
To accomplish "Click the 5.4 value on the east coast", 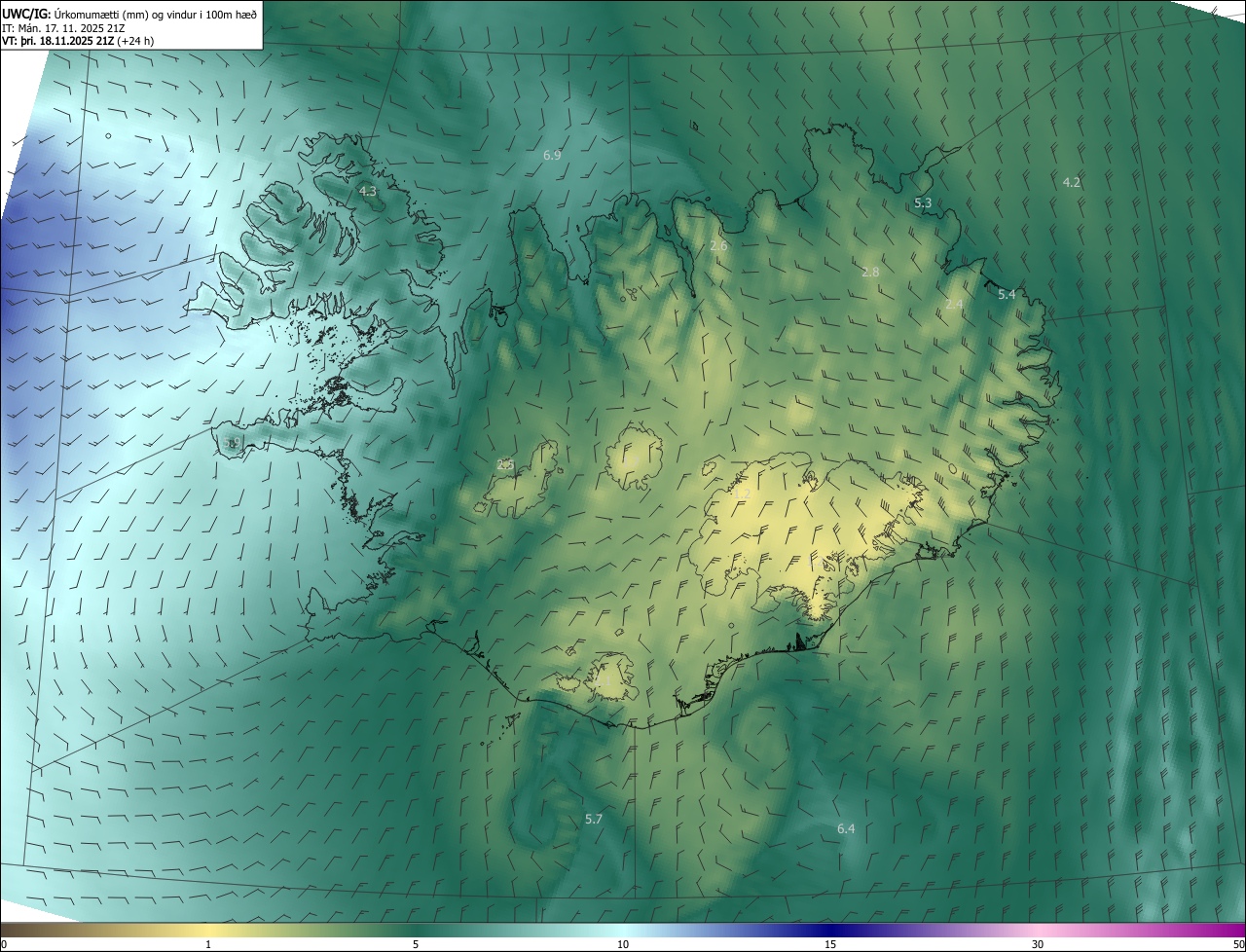I will click(x=1007, y=294).
